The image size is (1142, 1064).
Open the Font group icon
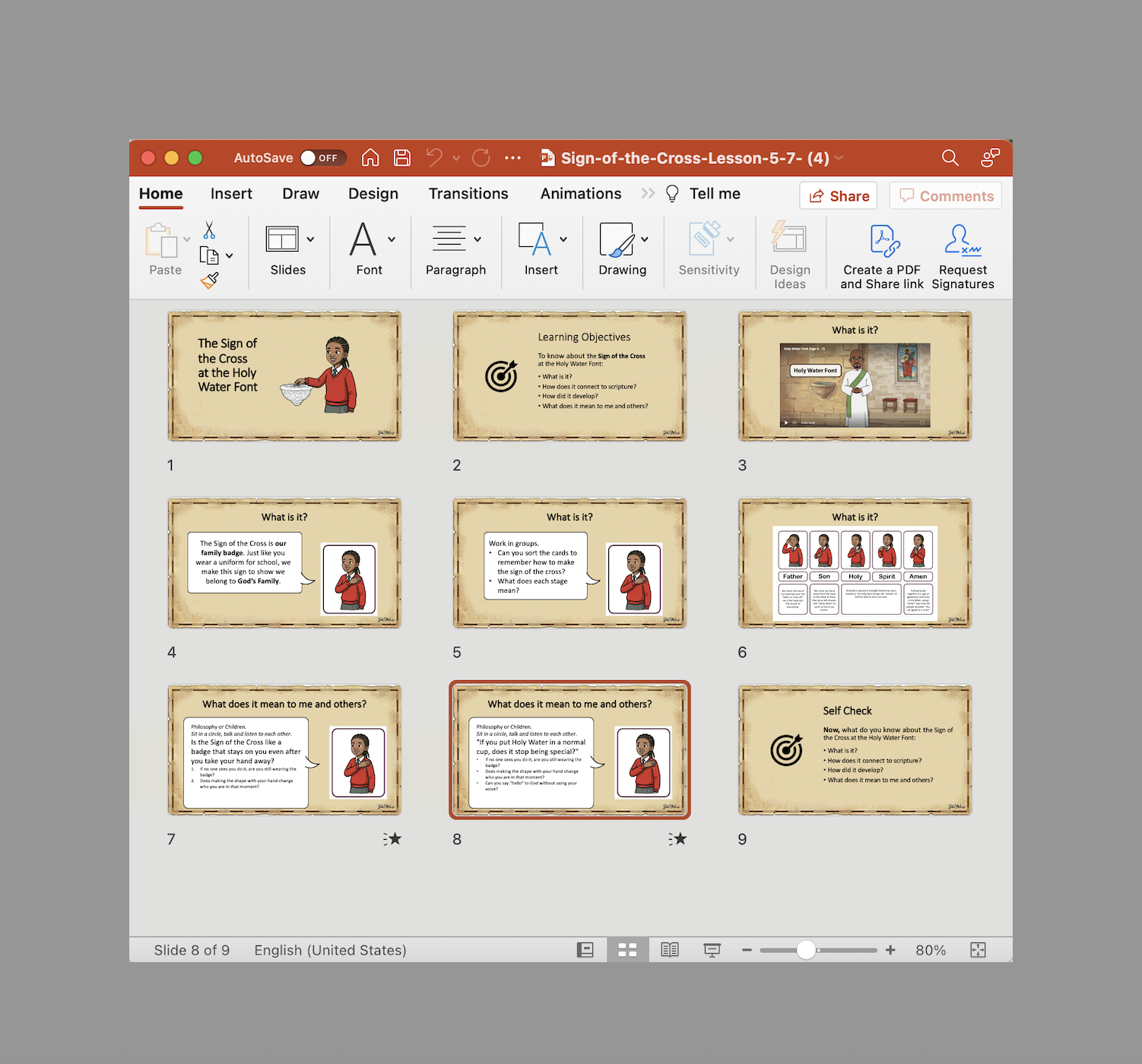[363, 239]
